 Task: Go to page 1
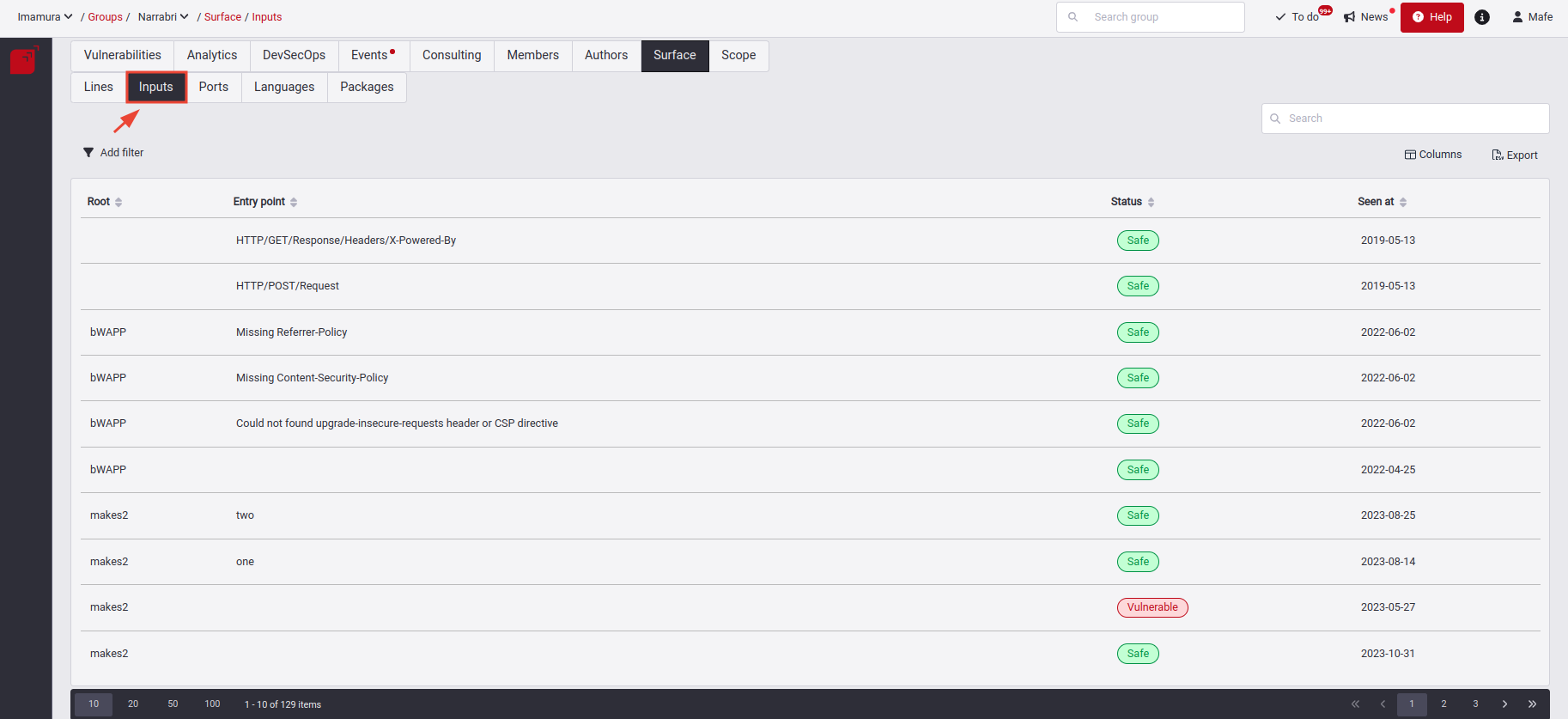(1412, 704)
